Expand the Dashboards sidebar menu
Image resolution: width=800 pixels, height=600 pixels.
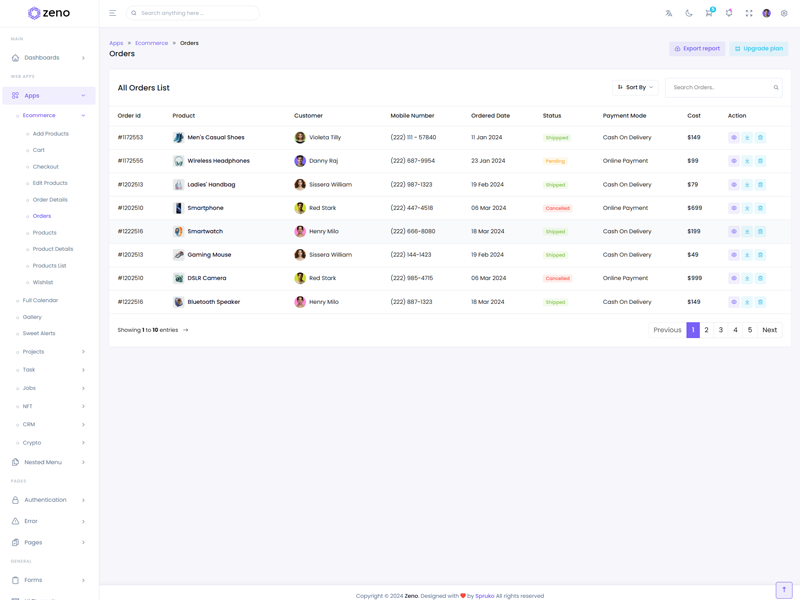coord(49,58)
